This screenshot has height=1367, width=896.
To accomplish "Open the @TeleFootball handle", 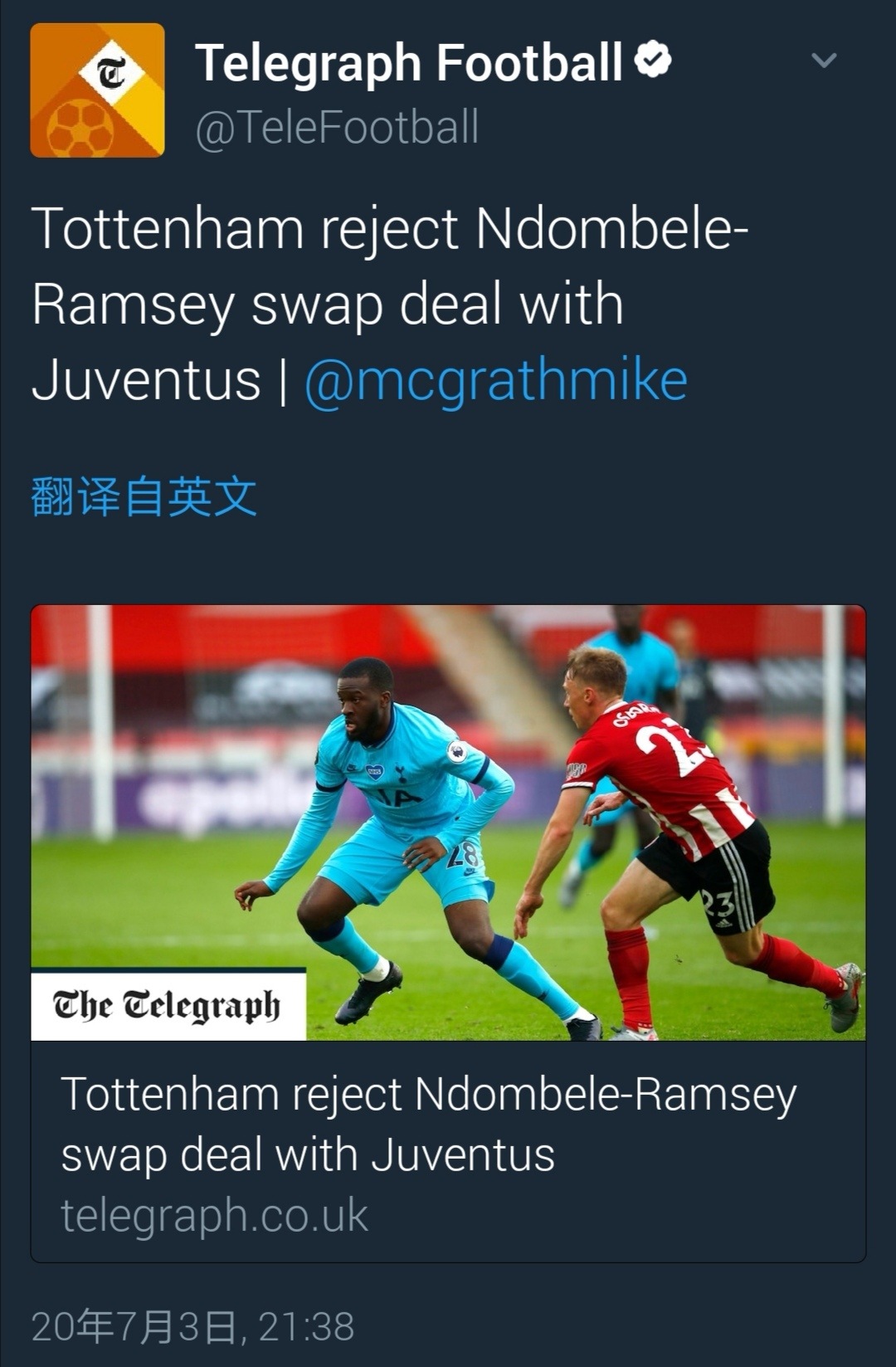I will click(x=337, y=128).
